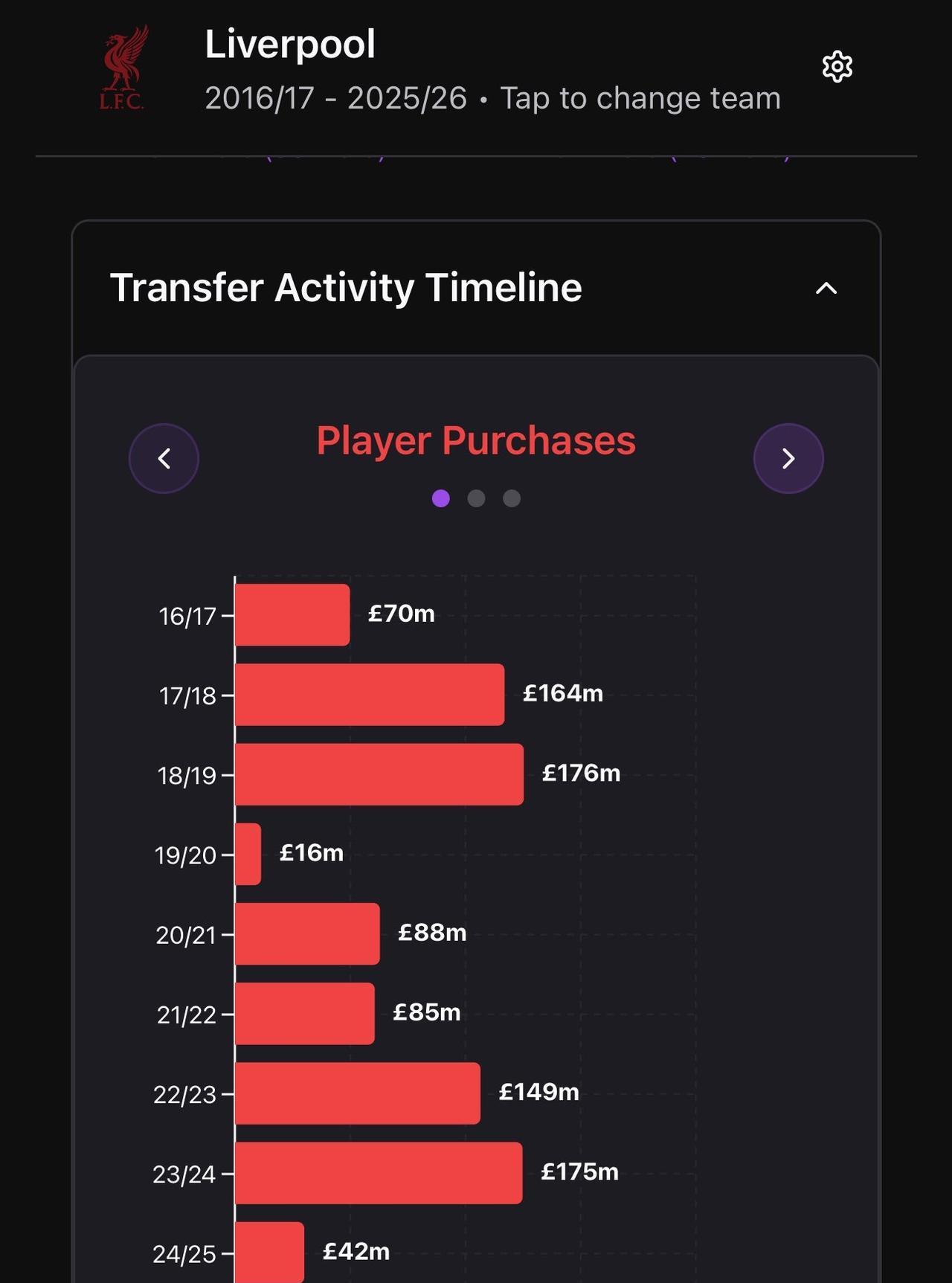Tap the Liverpool team name to change team
952x1283 pixels.
point(290,44)
